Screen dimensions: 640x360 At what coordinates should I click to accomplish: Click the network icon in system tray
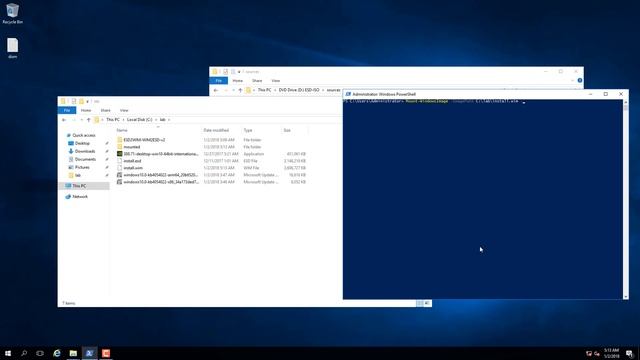click(589, 353)
